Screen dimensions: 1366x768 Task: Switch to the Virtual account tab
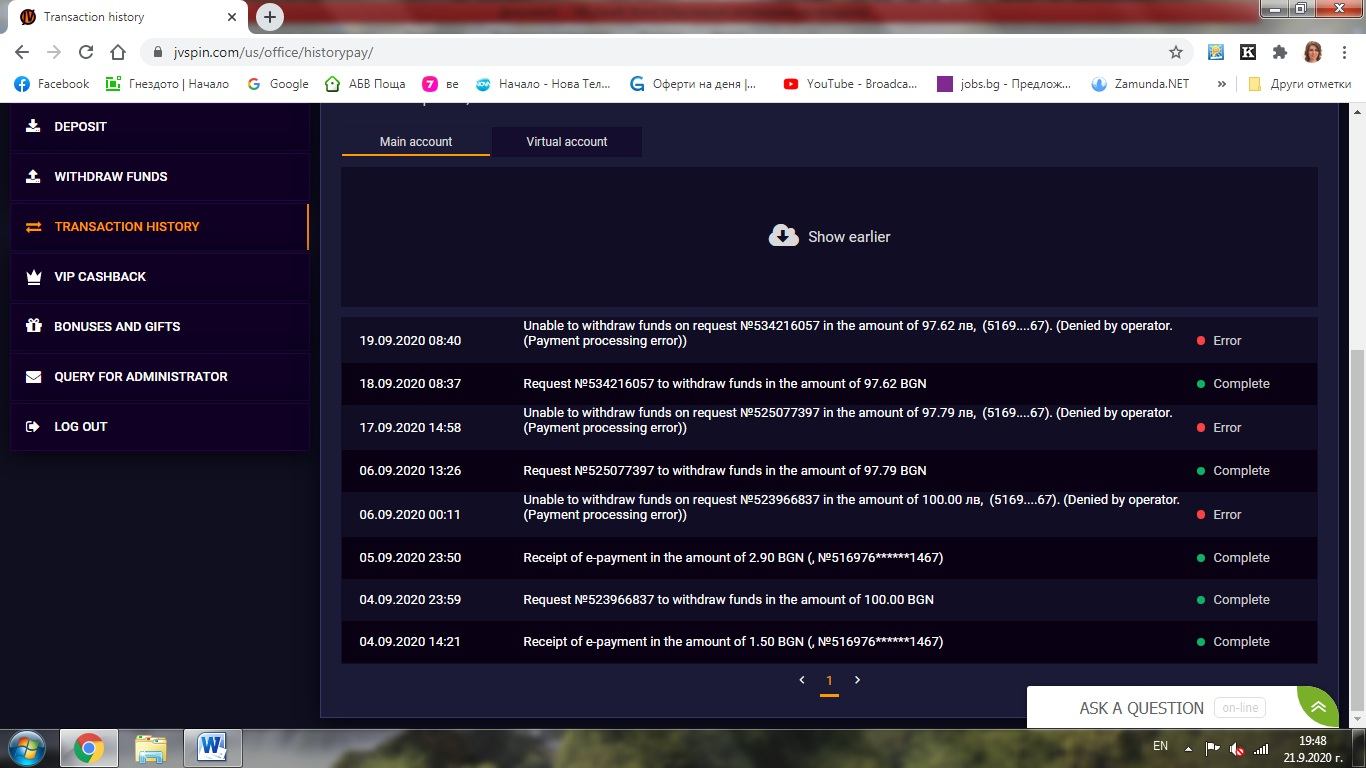(566, 142)
